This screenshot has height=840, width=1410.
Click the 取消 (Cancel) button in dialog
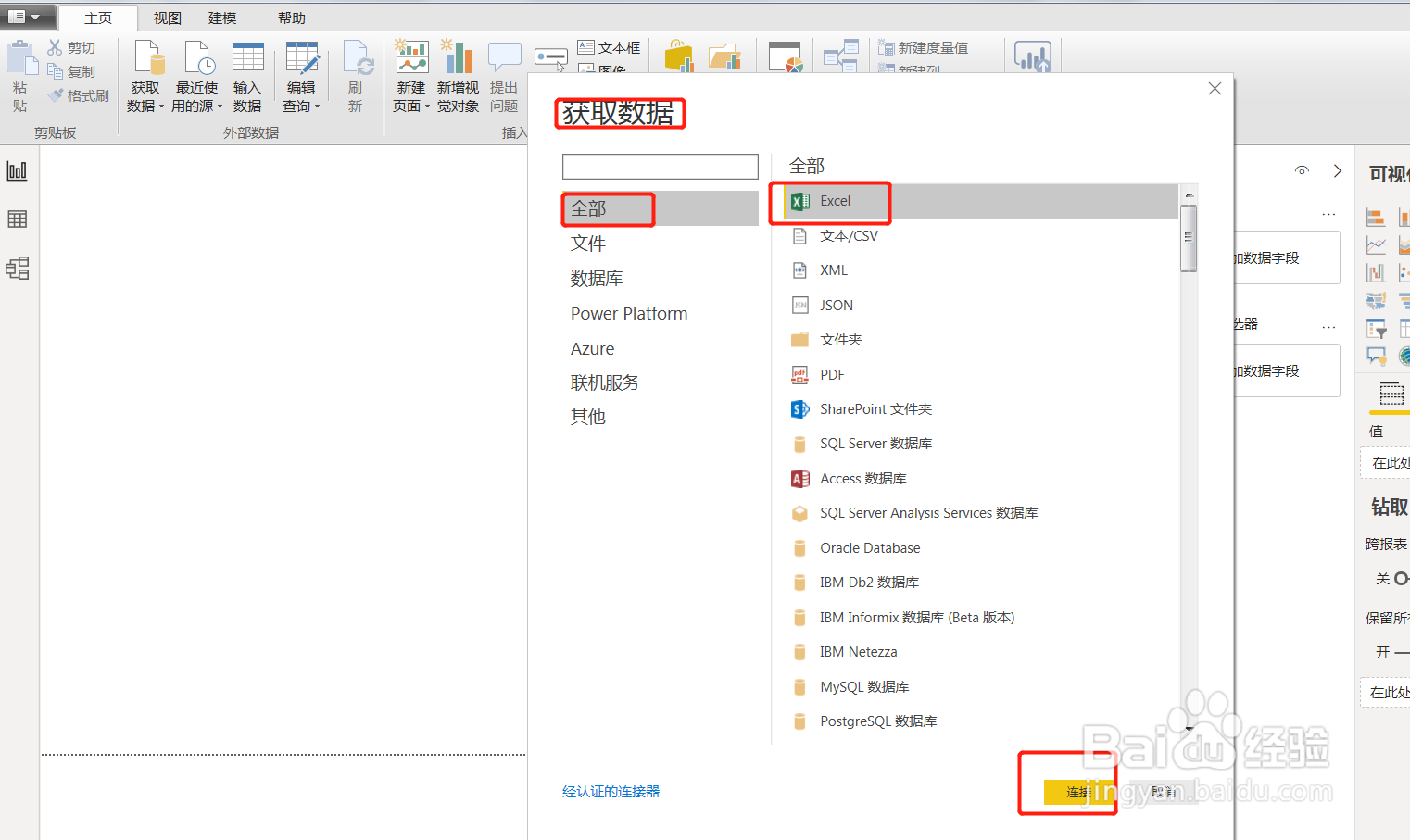click(x=1164, y=792)
